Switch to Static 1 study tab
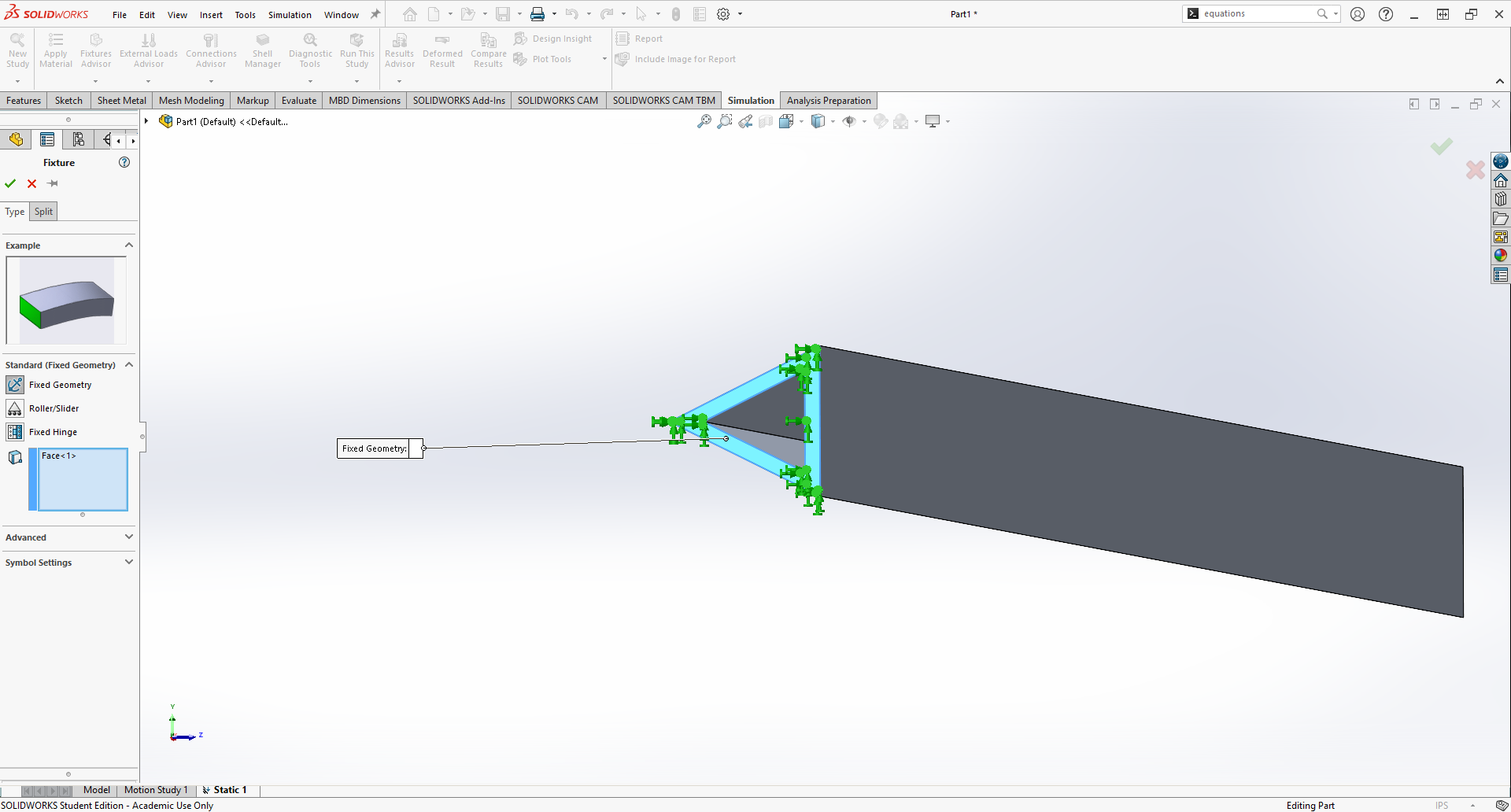 (x=224, y=790)
